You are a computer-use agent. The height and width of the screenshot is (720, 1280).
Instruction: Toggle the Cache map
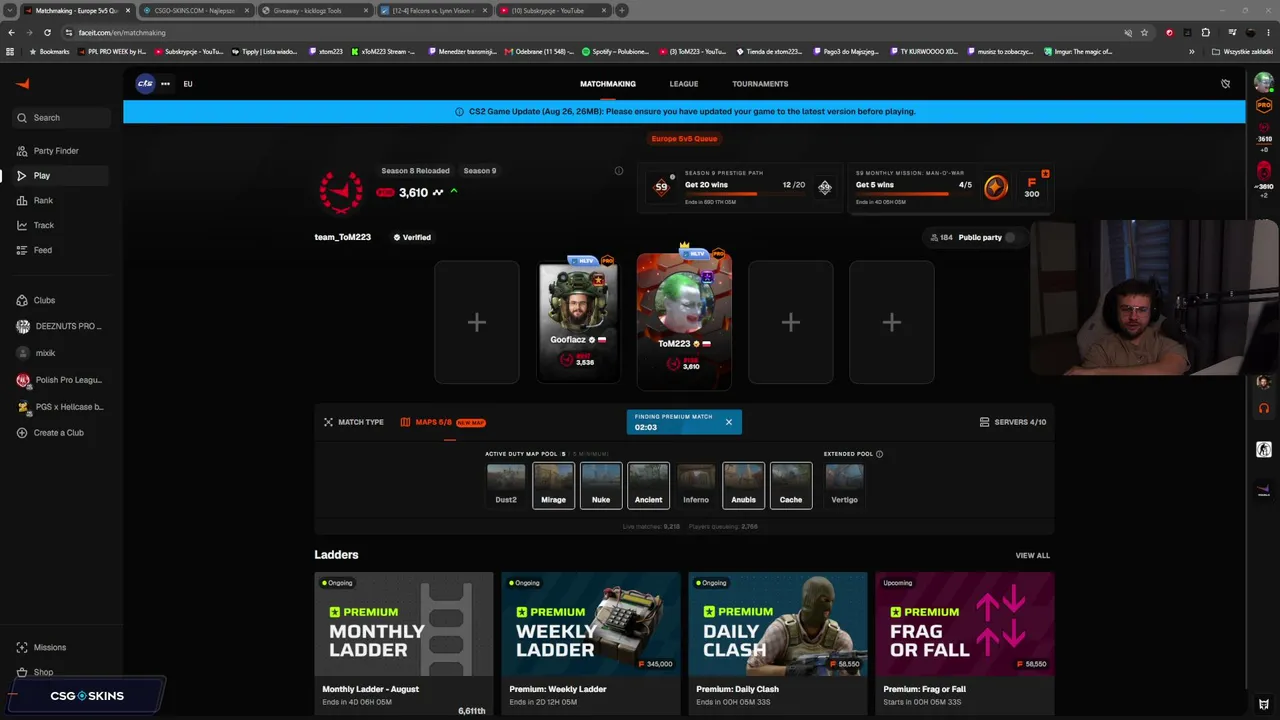(791, 485)
